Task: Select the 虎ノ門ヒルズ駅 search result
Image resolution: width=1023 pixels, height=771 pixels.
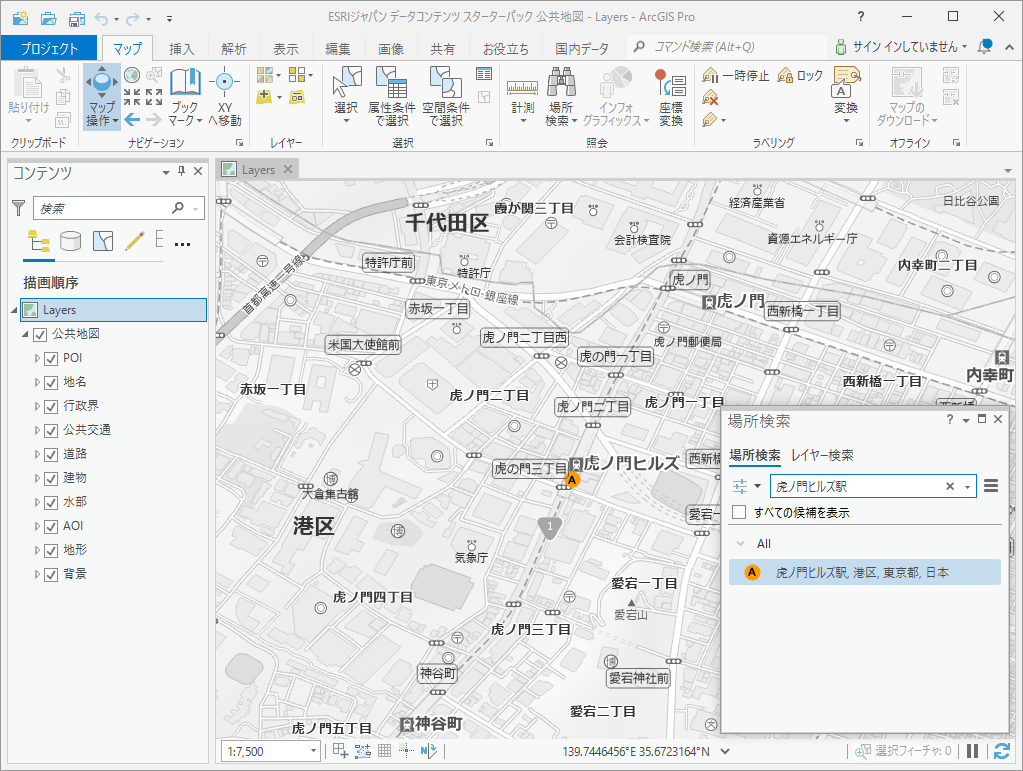Action: pos(862,573)
